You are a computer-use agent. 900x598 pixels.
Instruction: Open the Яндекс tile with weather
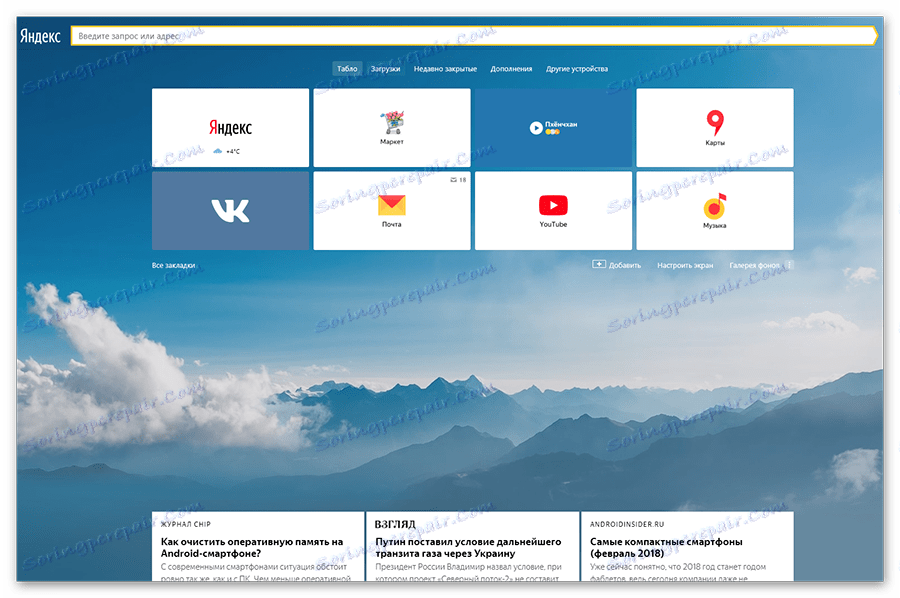tap(230, 127)
